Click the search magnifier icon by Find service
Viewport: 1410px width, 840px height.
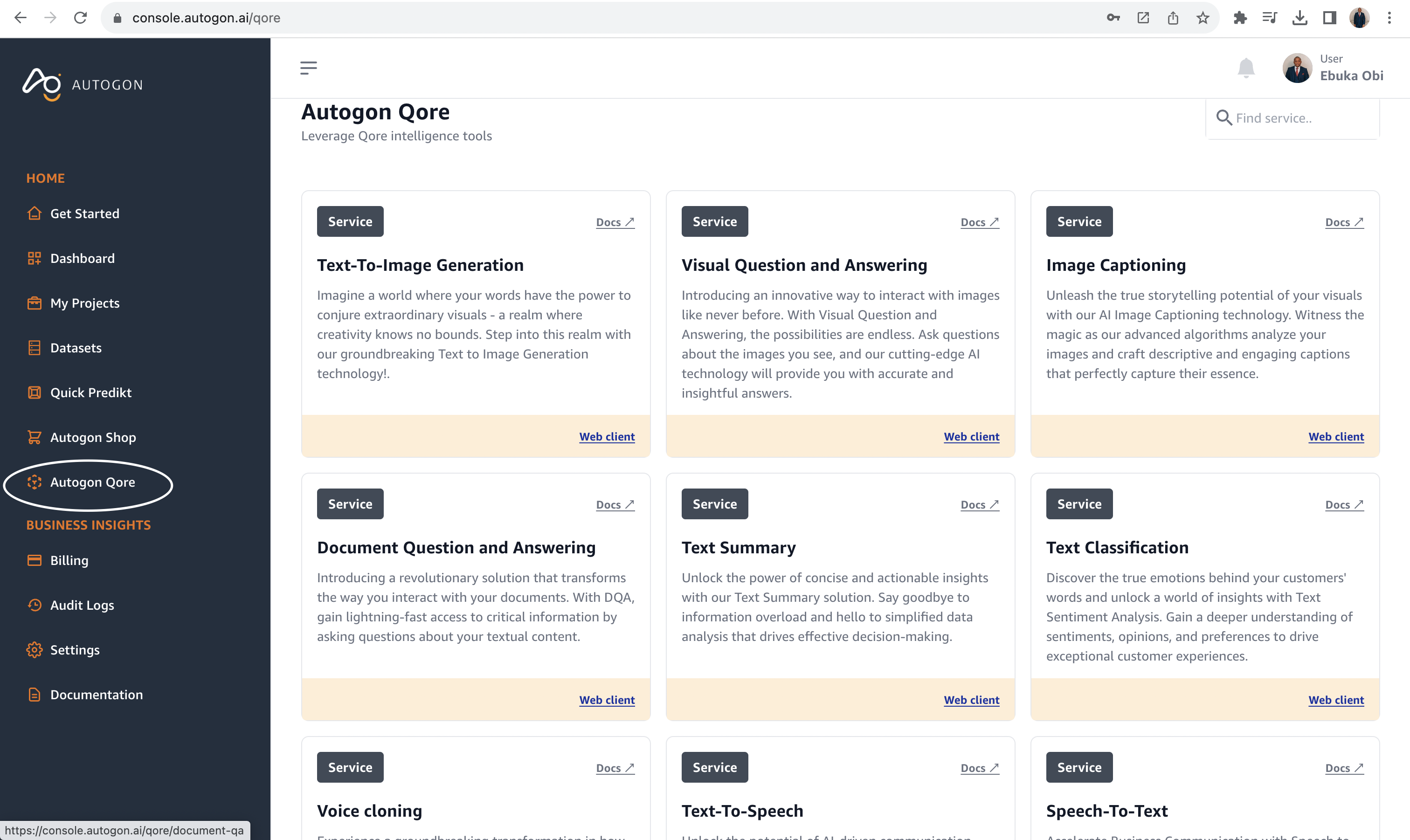[x=1224, y=118]
